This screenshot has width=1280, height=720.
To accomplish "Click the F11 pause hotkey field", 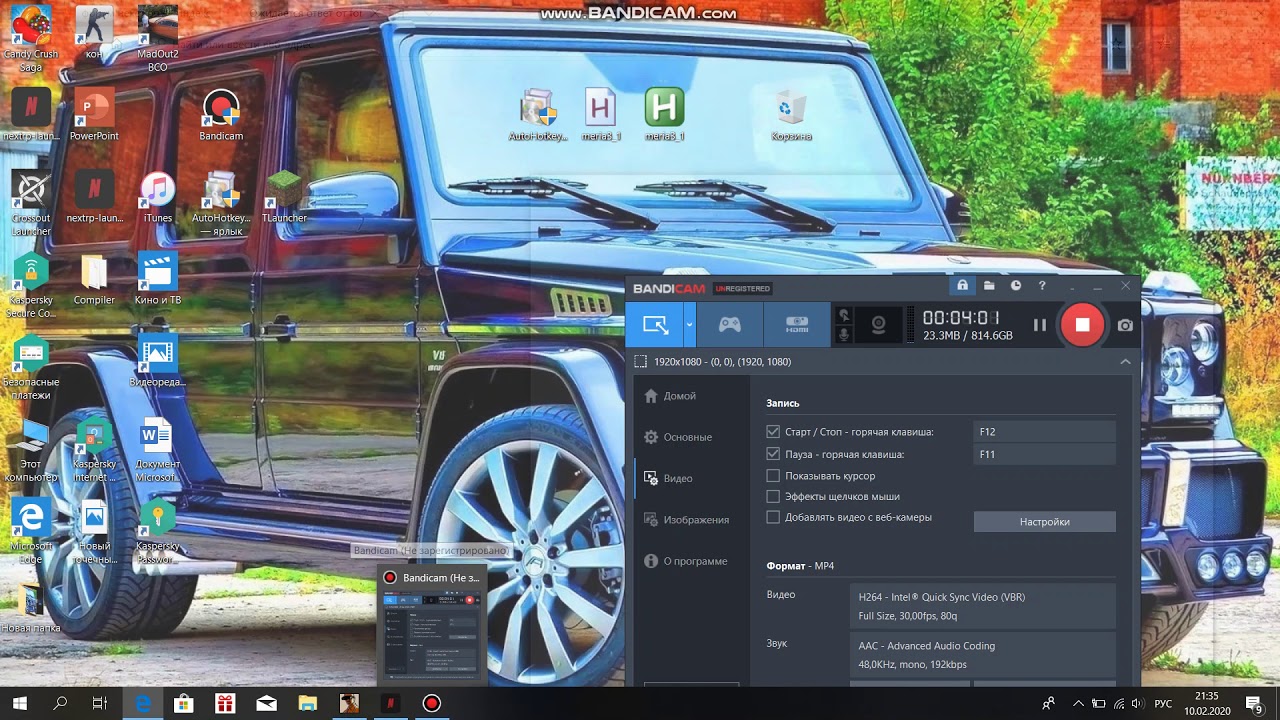I will pos(1044,454).
